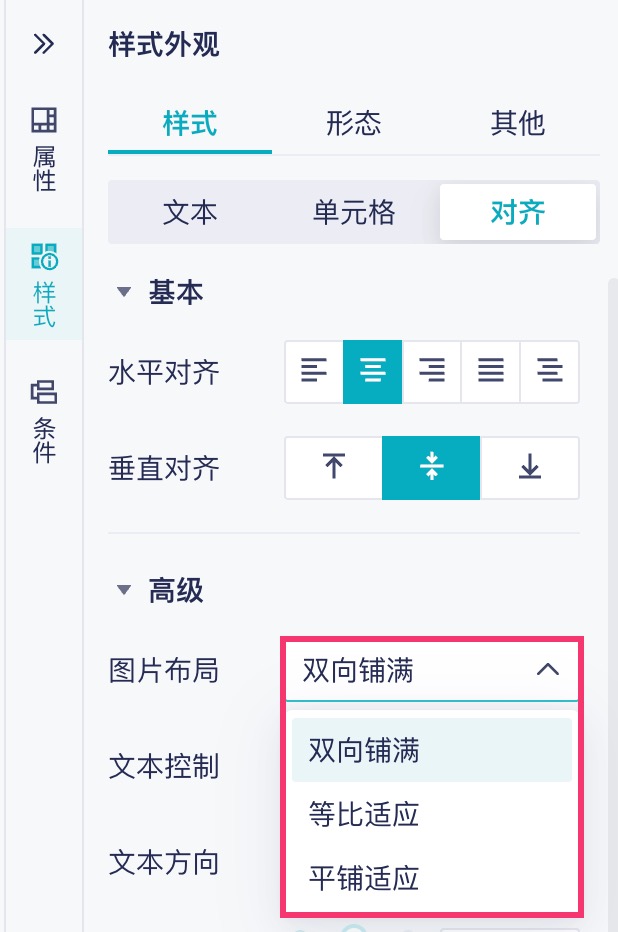Open the 属性 properties panel icon

tap(44, 148)
